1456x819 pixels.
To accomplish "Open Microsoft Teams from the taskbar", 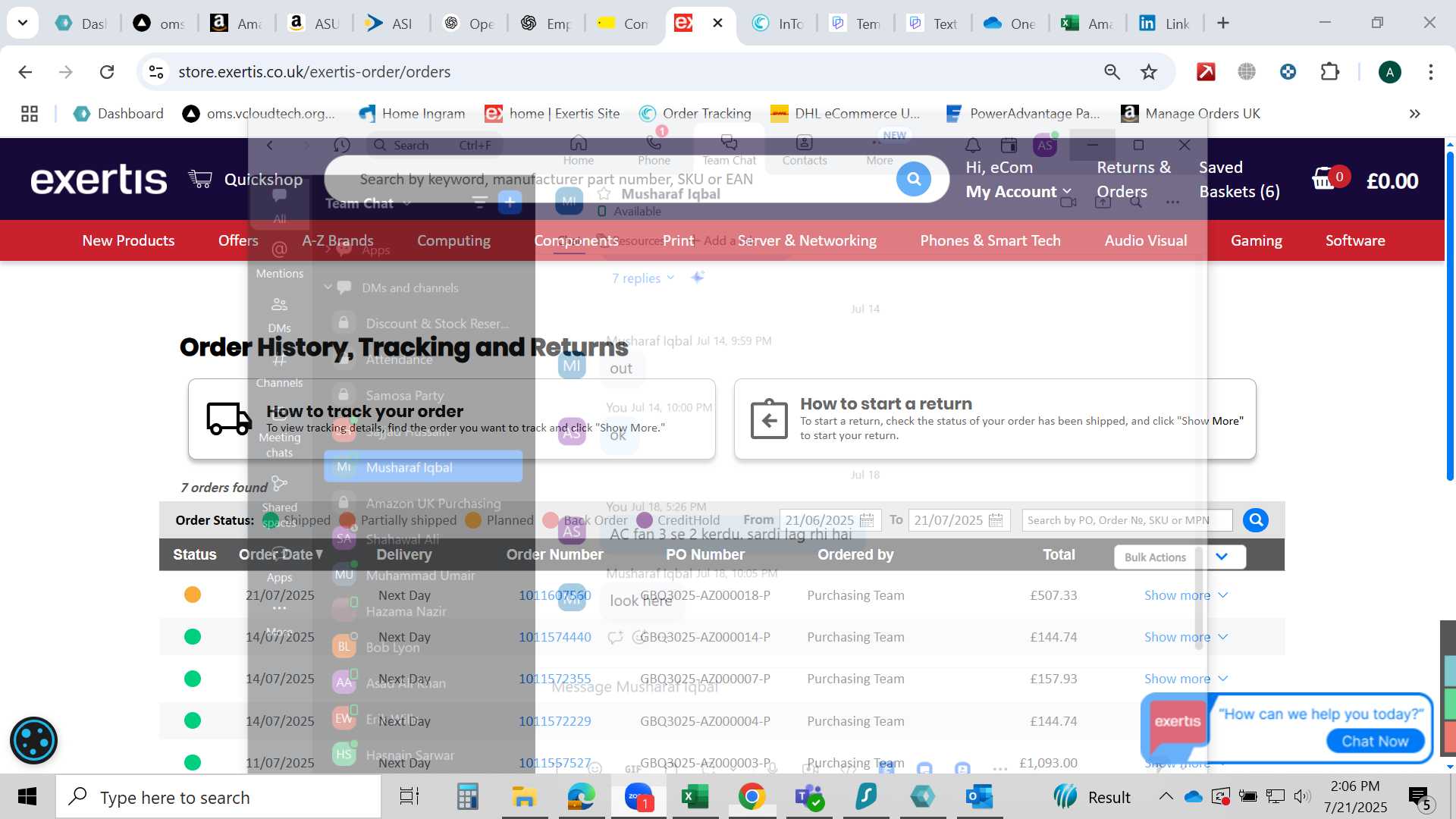I will [808, 797].
